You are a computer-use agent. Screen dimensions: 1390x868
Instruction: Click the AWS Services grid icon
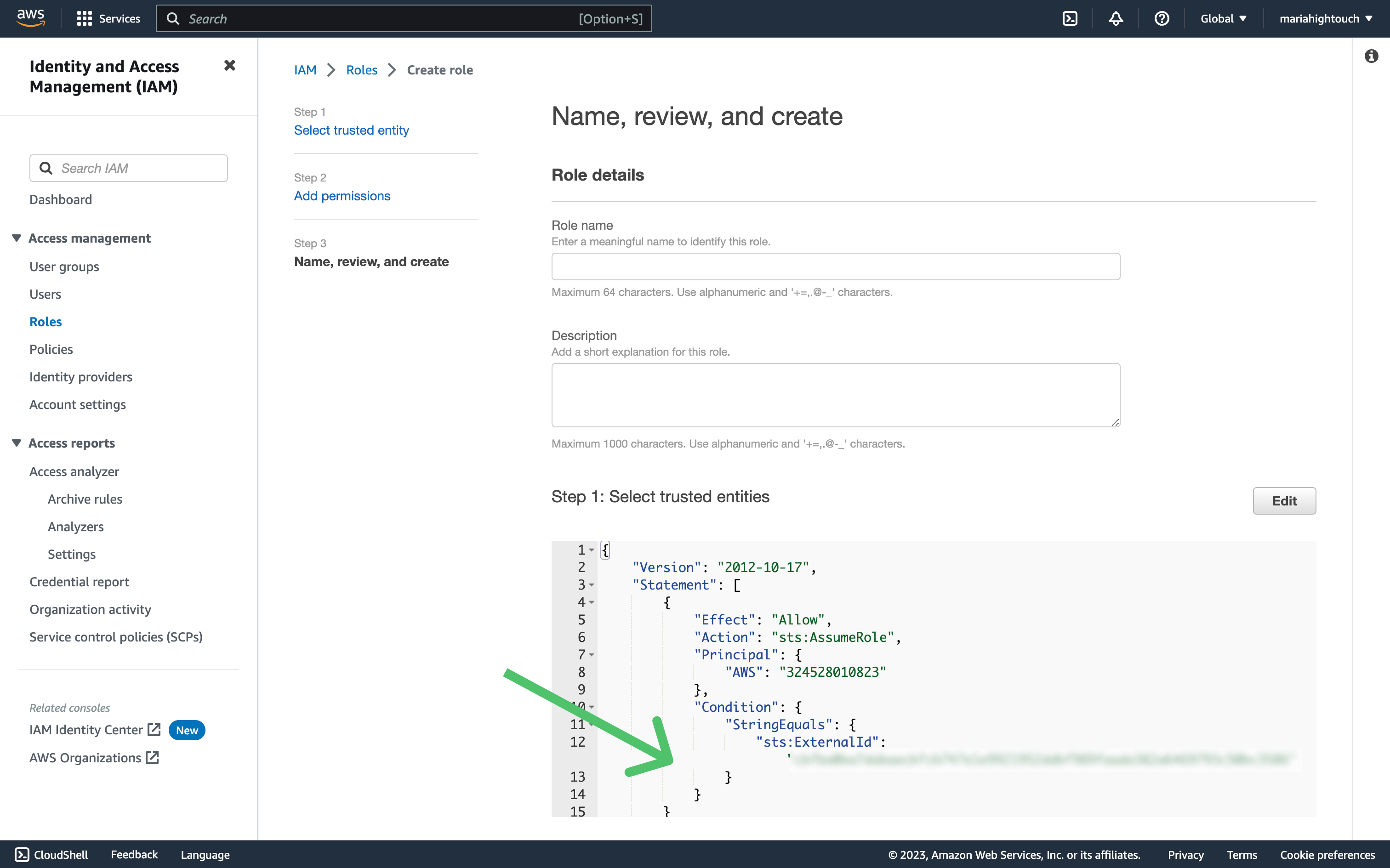[x=85, y=18]
